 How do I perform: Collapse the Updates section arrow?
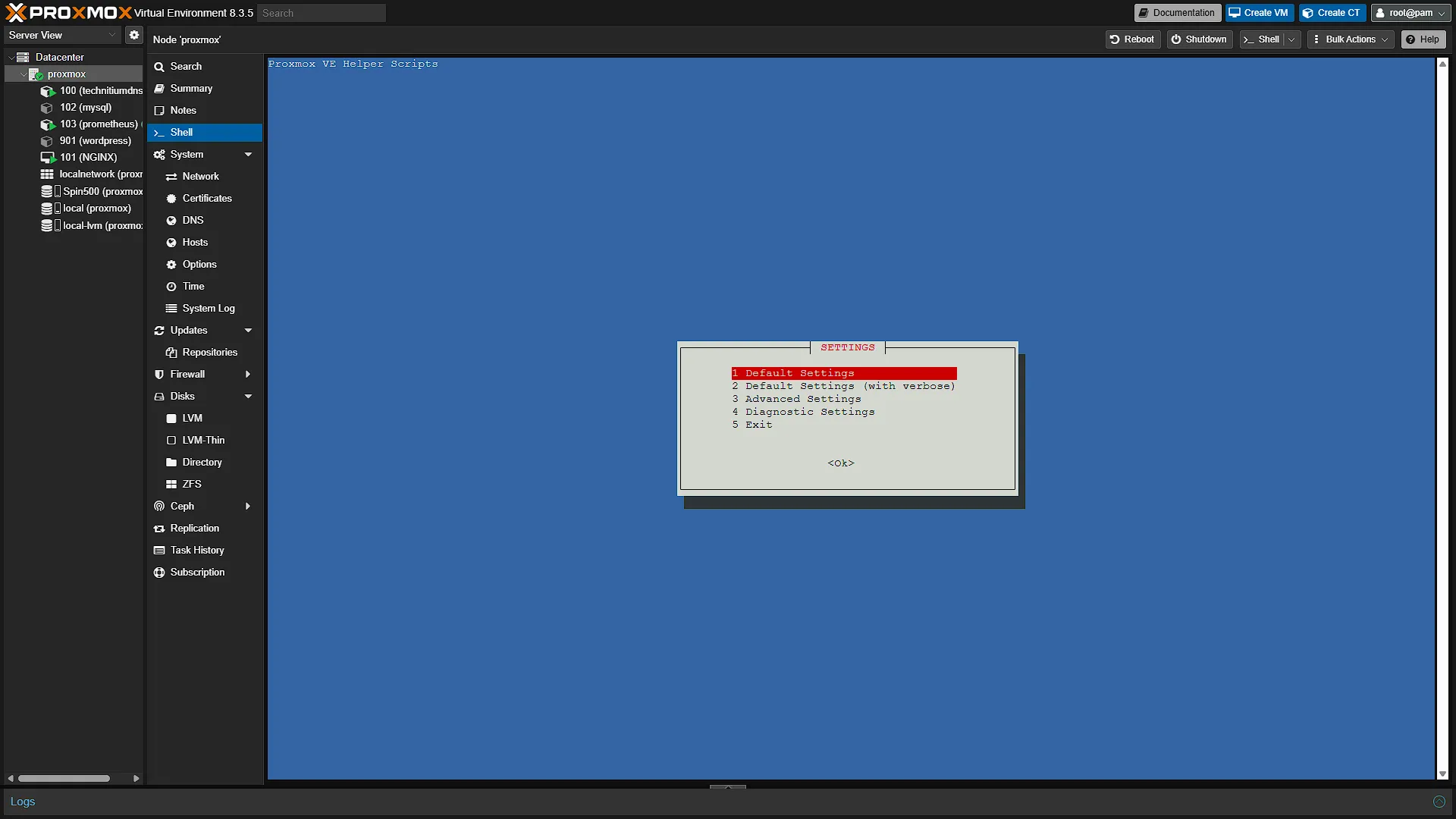[x=248, y=330]
